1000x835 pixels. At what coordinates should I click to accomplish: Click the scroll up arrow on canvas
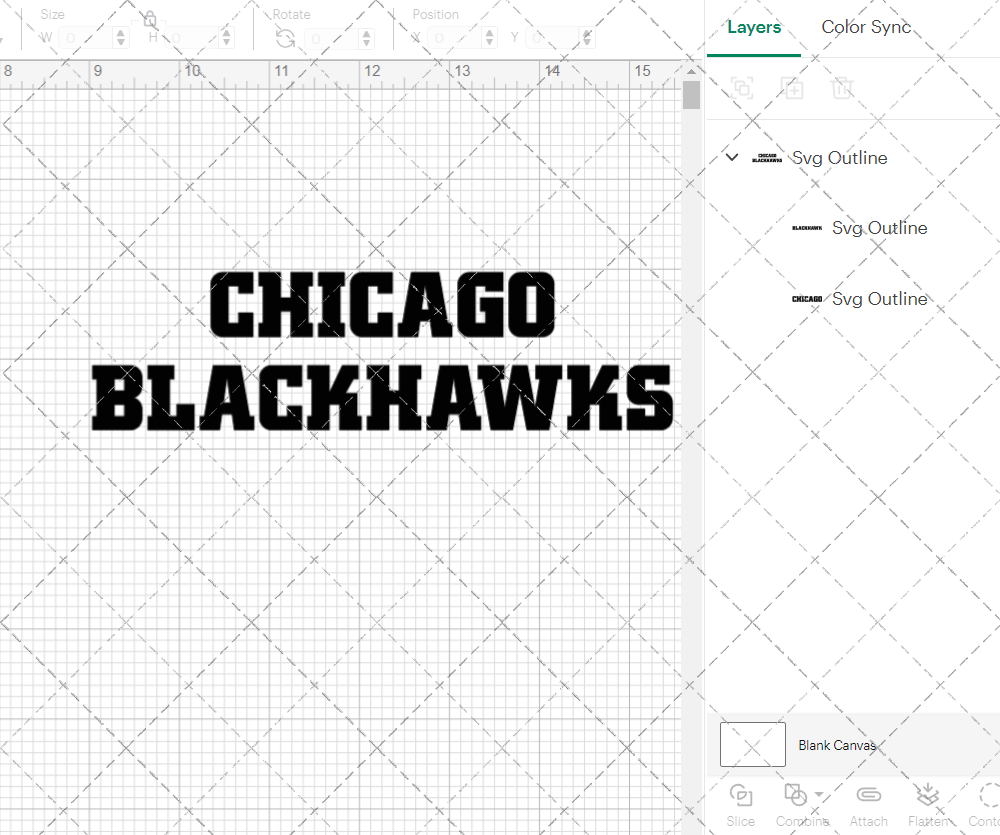click(x=691, y=71)
